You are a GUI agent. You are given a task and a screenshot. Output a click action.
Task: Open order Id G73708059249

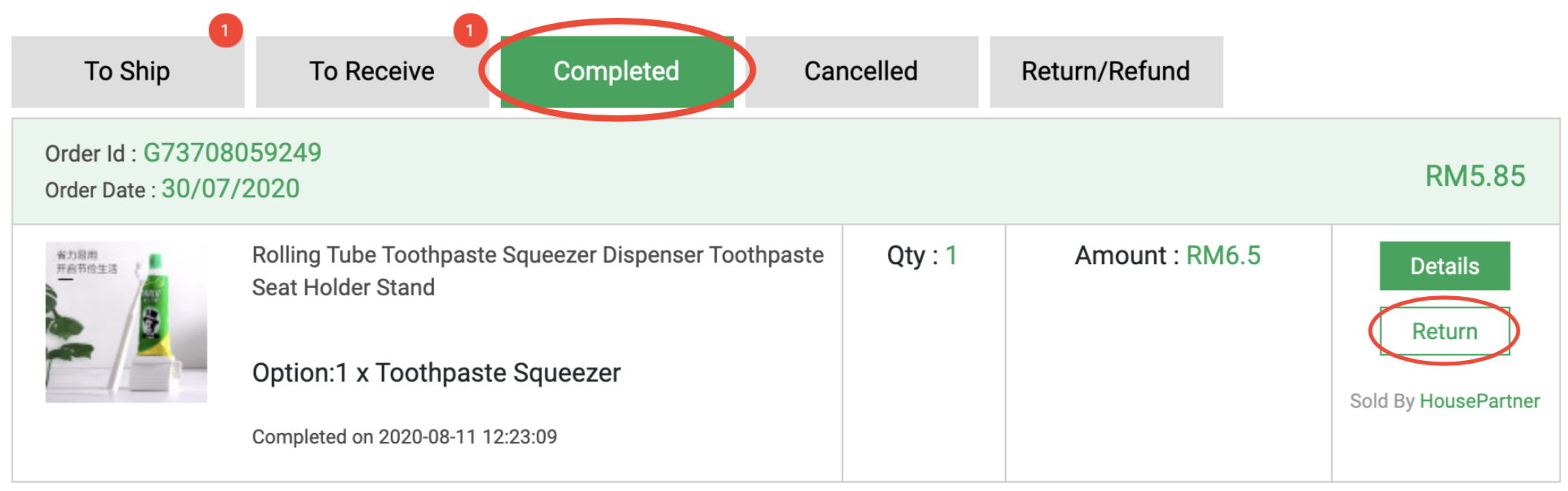pos(232,153)
